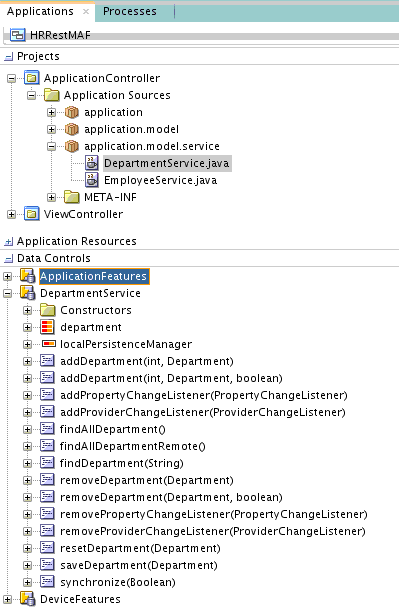
Task: Collapse the Data Controls section
Action: (x=8, y=259)
